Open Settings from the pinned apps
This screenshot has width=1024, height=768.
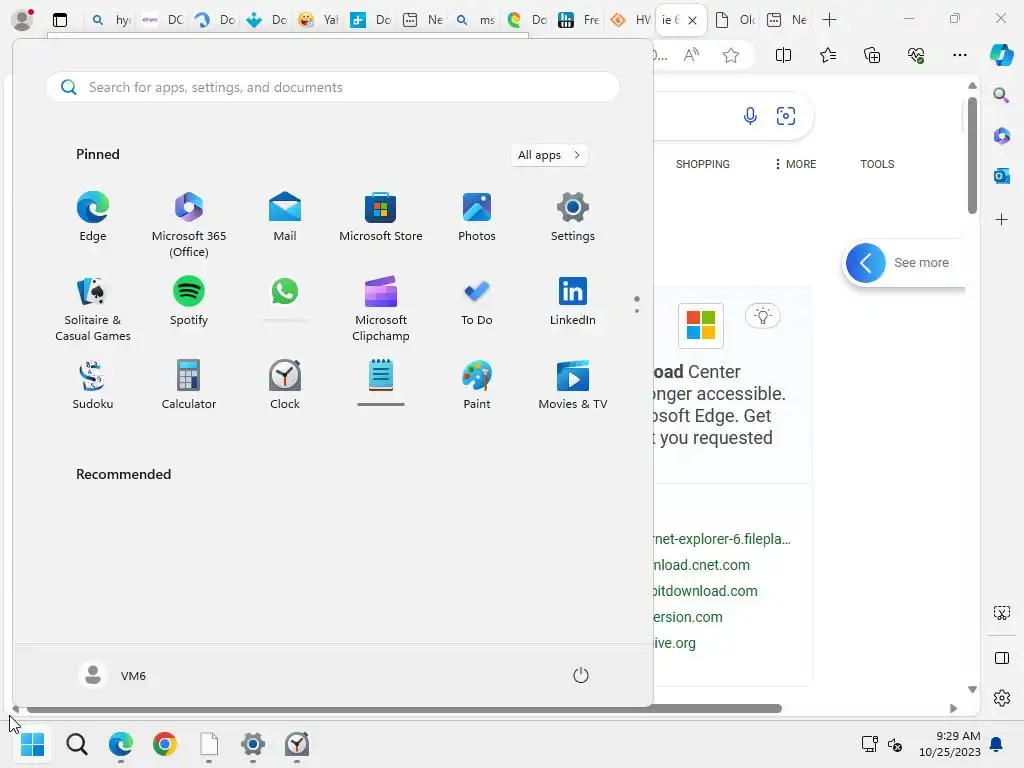coord(573,217)
